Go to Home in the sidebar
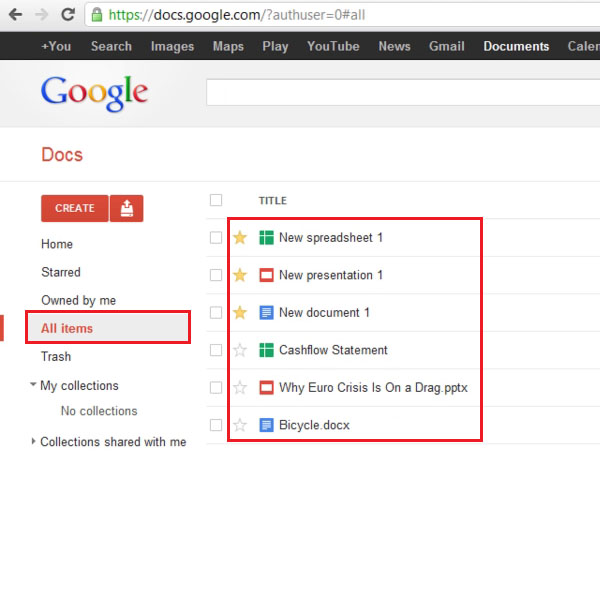The image size is (600, 600). coord(57,244)
